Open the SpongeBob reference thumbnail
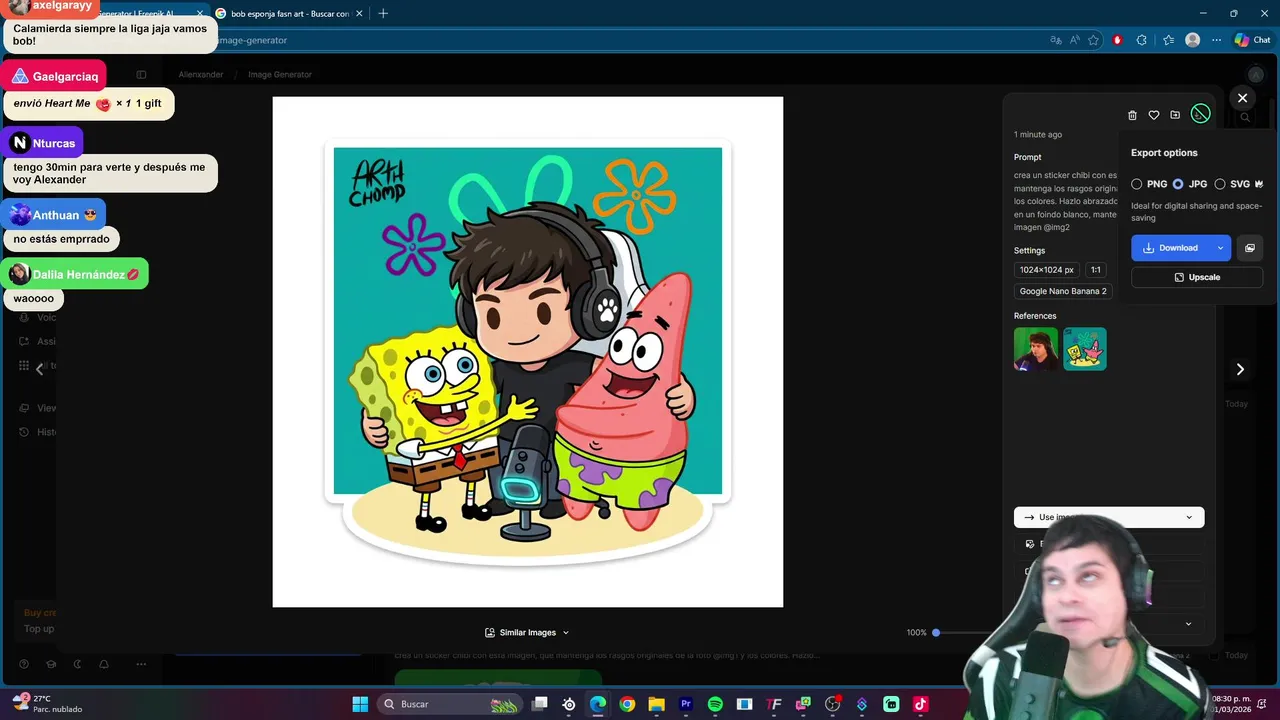The height and width of the screenshot is (720, 1280). click(x=1085, y=349)
